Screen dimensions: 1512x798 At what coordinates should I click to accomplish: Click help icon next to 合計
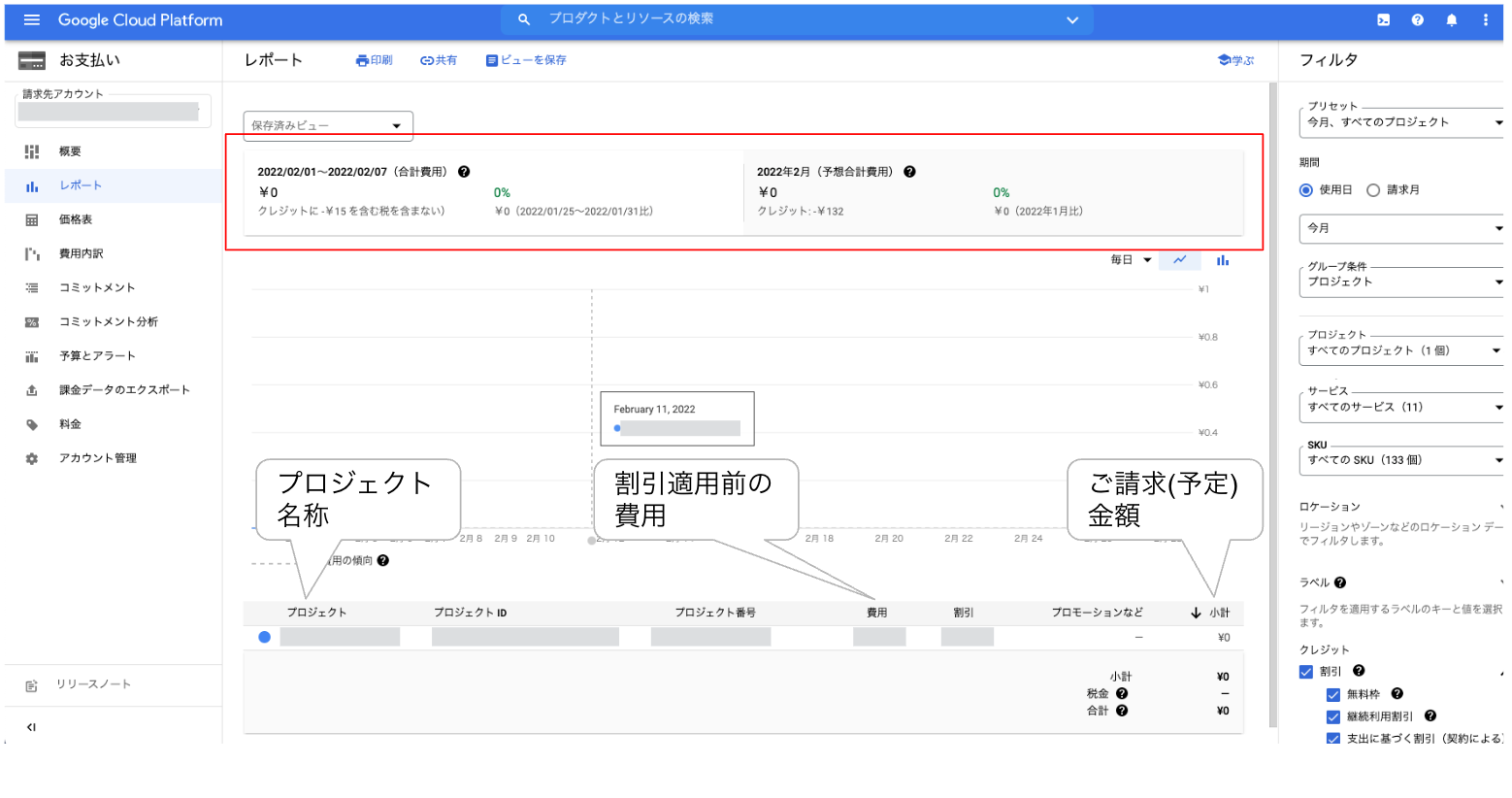click(1122, 711)
